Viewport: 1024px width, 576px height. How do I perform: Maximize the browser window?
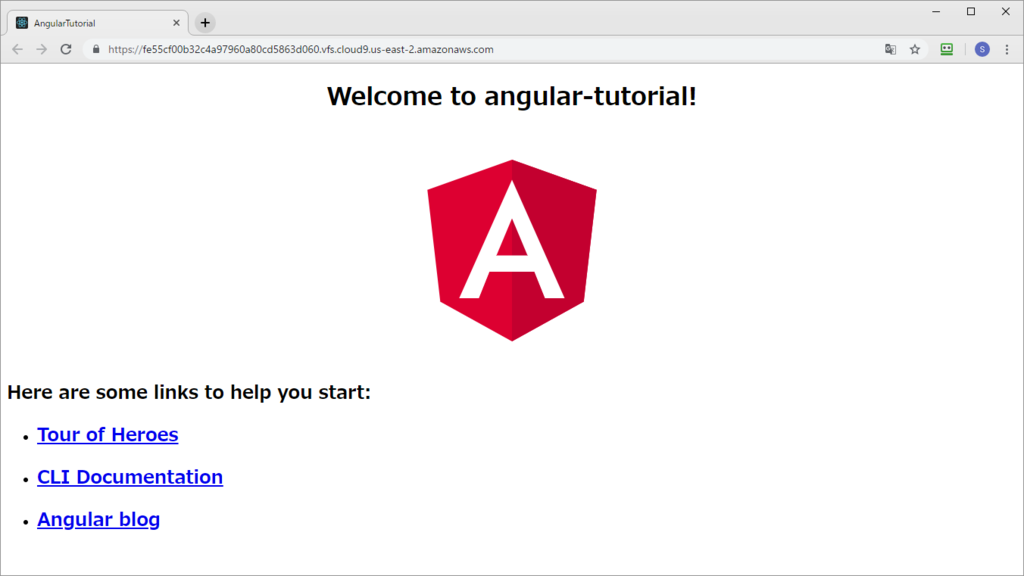click(x=971, y=11)
